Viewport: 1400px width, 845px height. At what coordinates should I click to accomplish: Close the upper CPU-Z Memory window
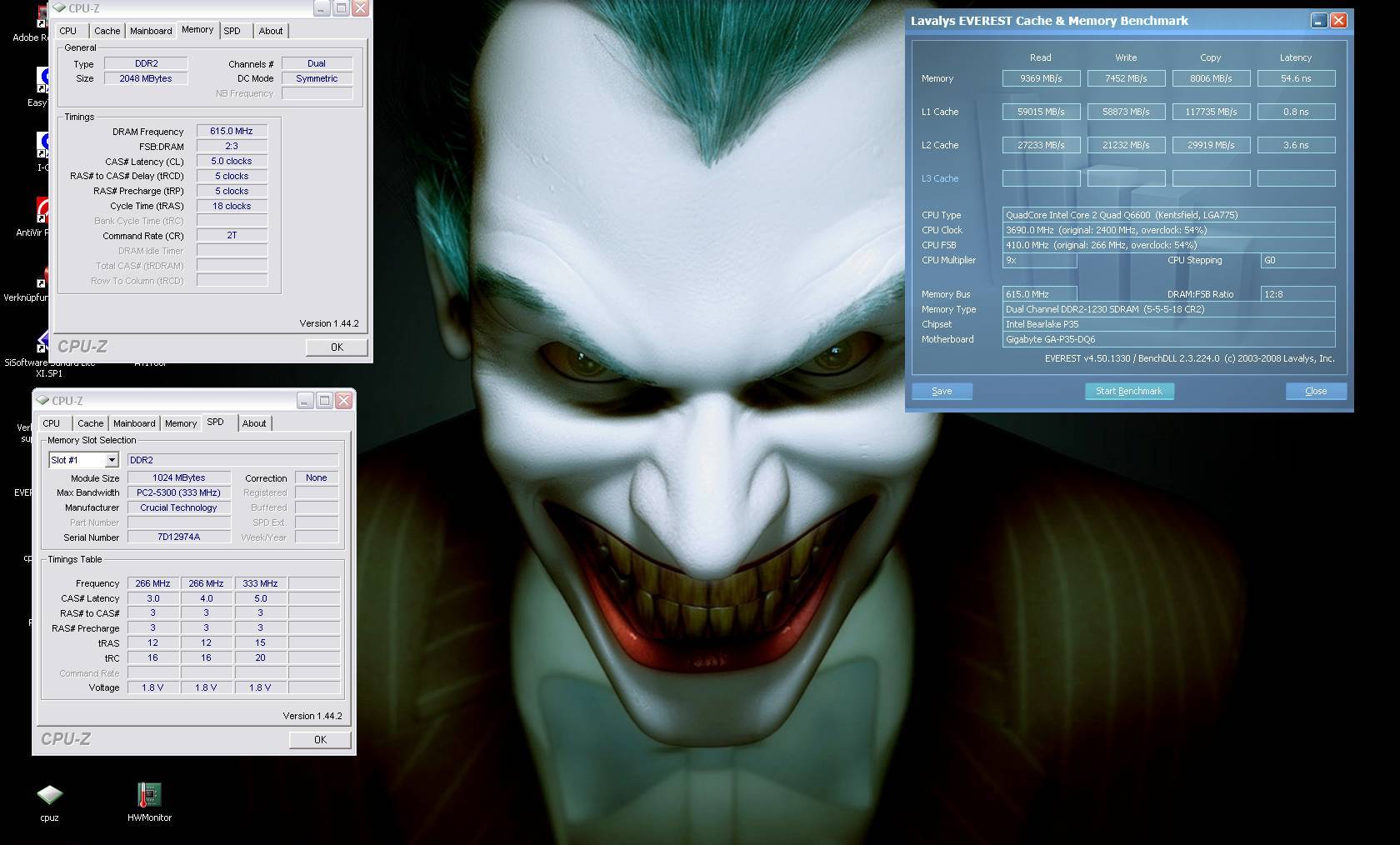tap(360, 8)
